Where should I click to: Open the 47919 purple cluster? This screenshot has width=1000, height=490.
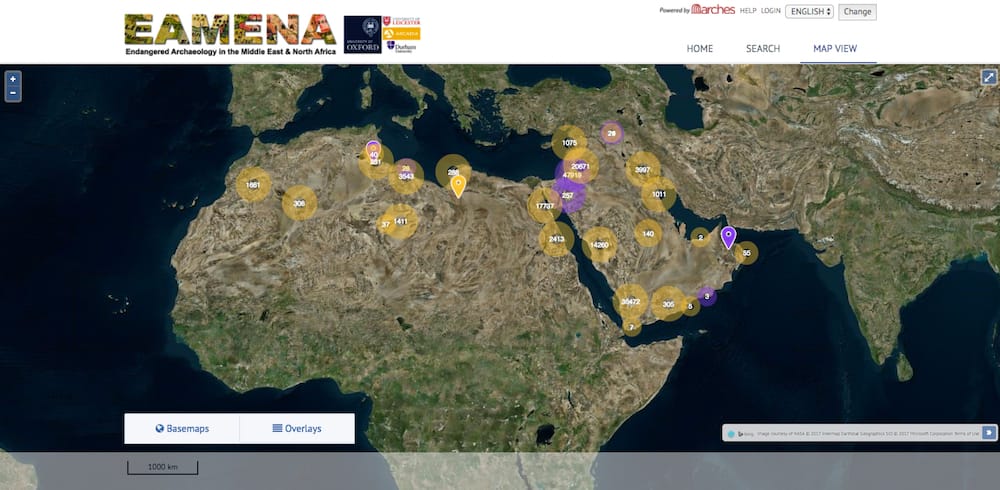point(572,175)
